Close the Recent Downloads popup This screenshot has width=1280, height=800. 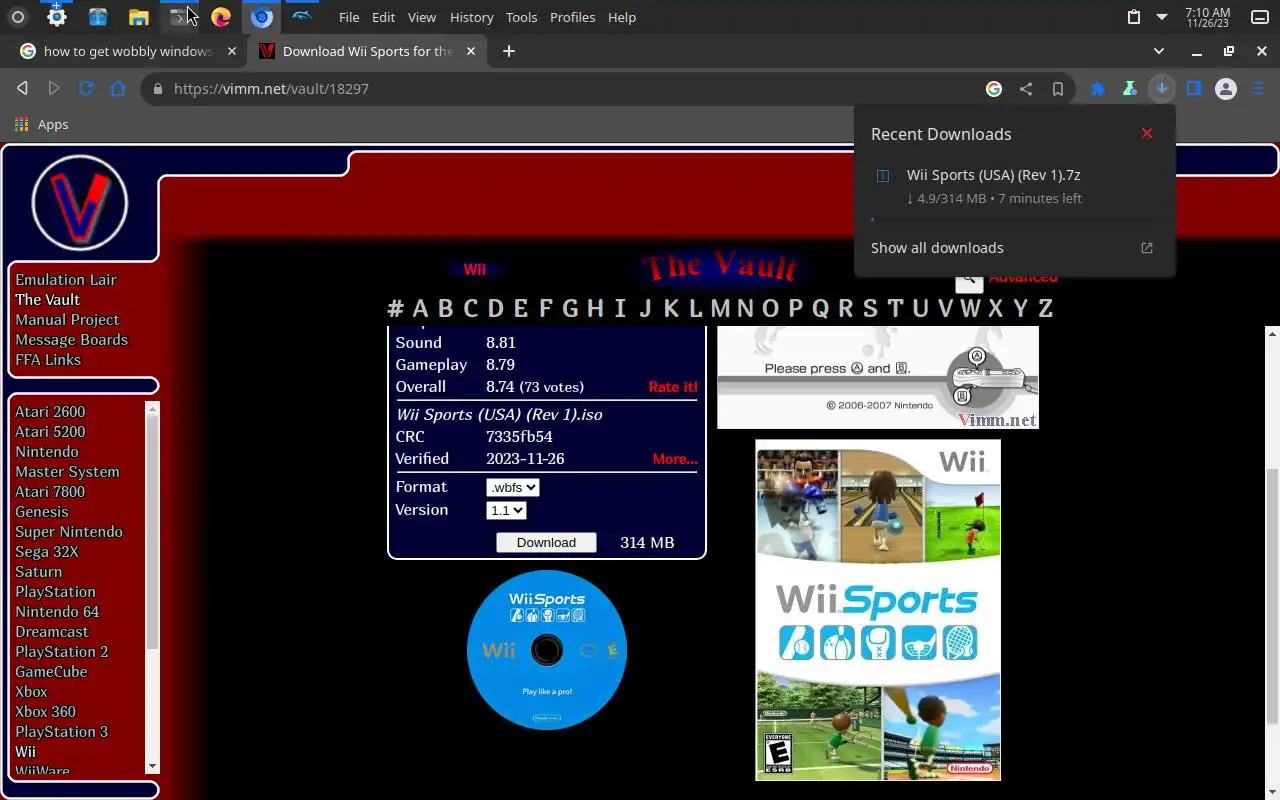1147,133
